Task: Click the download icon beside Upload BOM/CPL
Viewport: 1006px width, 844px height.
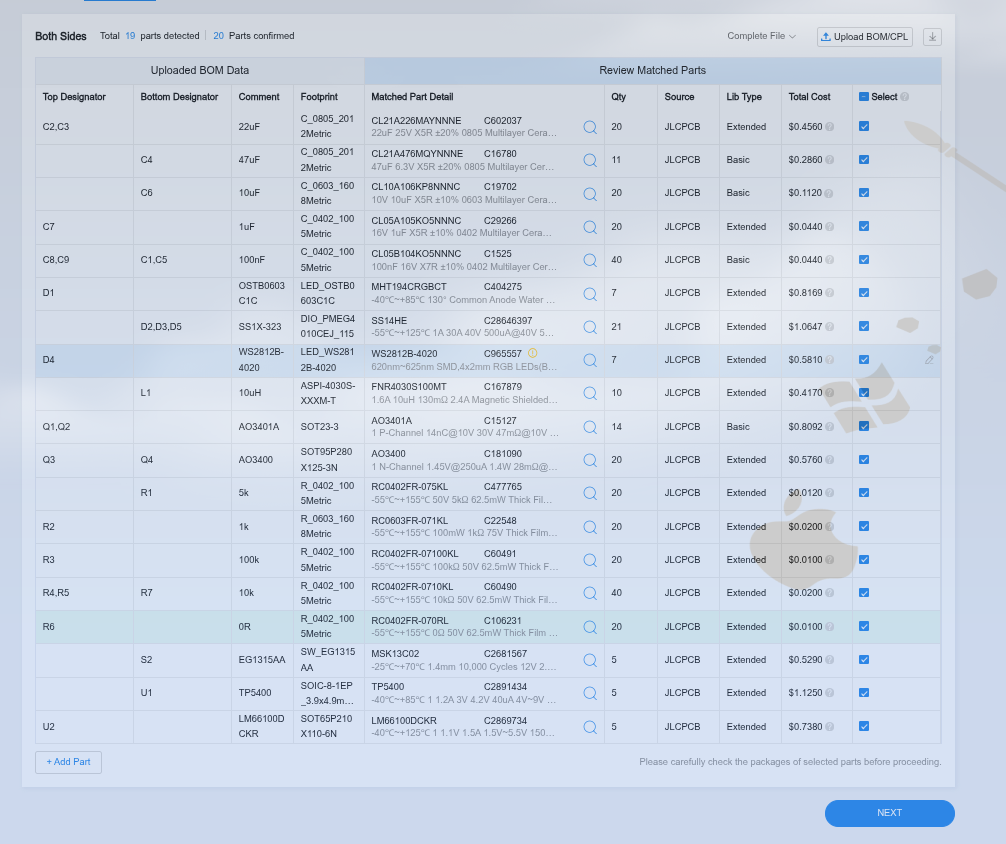Action: point(932,37)
